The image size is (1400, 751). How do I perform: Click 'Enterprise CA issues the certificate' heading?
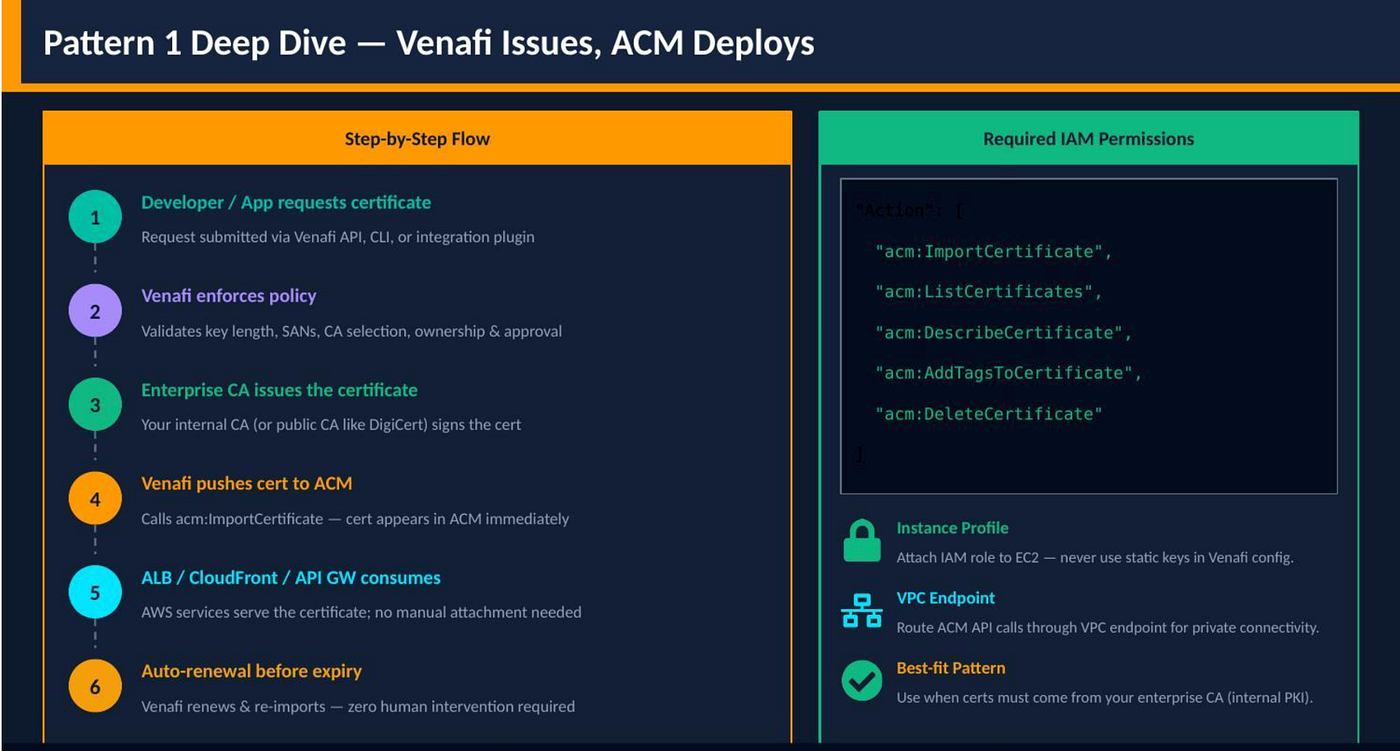279,390
